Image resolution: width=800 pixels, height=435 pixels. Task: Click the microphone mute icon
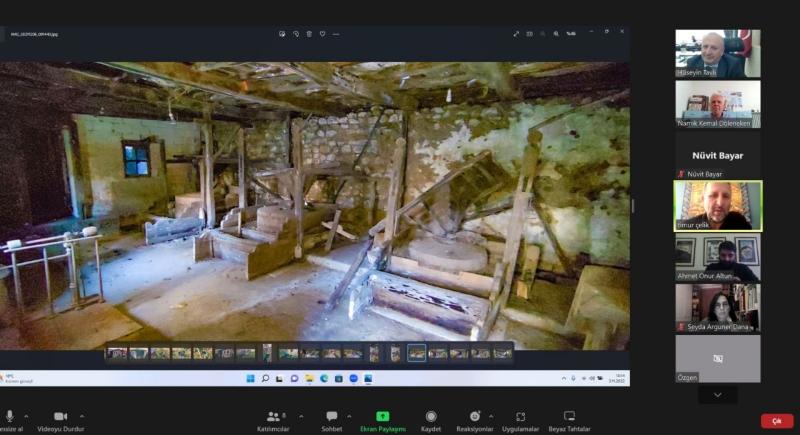click(x=9, y=416)
